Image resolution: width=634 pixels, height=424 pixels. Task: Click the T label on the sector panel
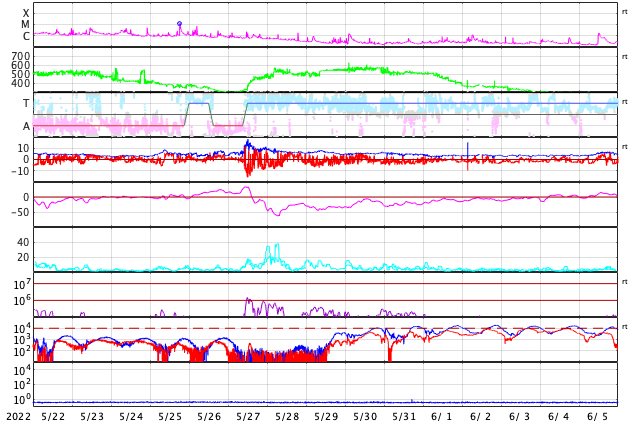click(26, 104)
